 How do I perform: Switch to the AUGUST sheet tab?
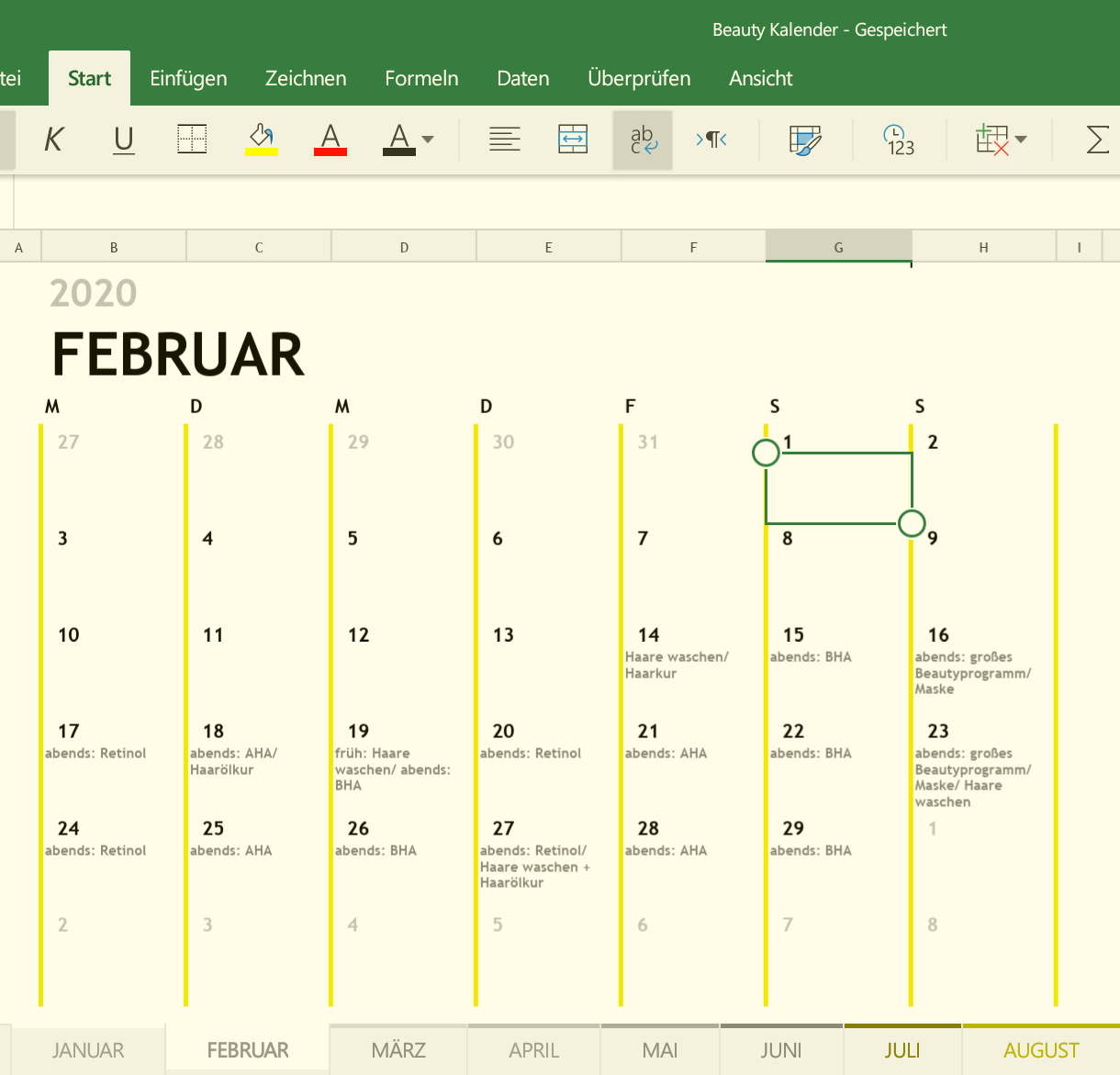click(x=1041, y=1049)
